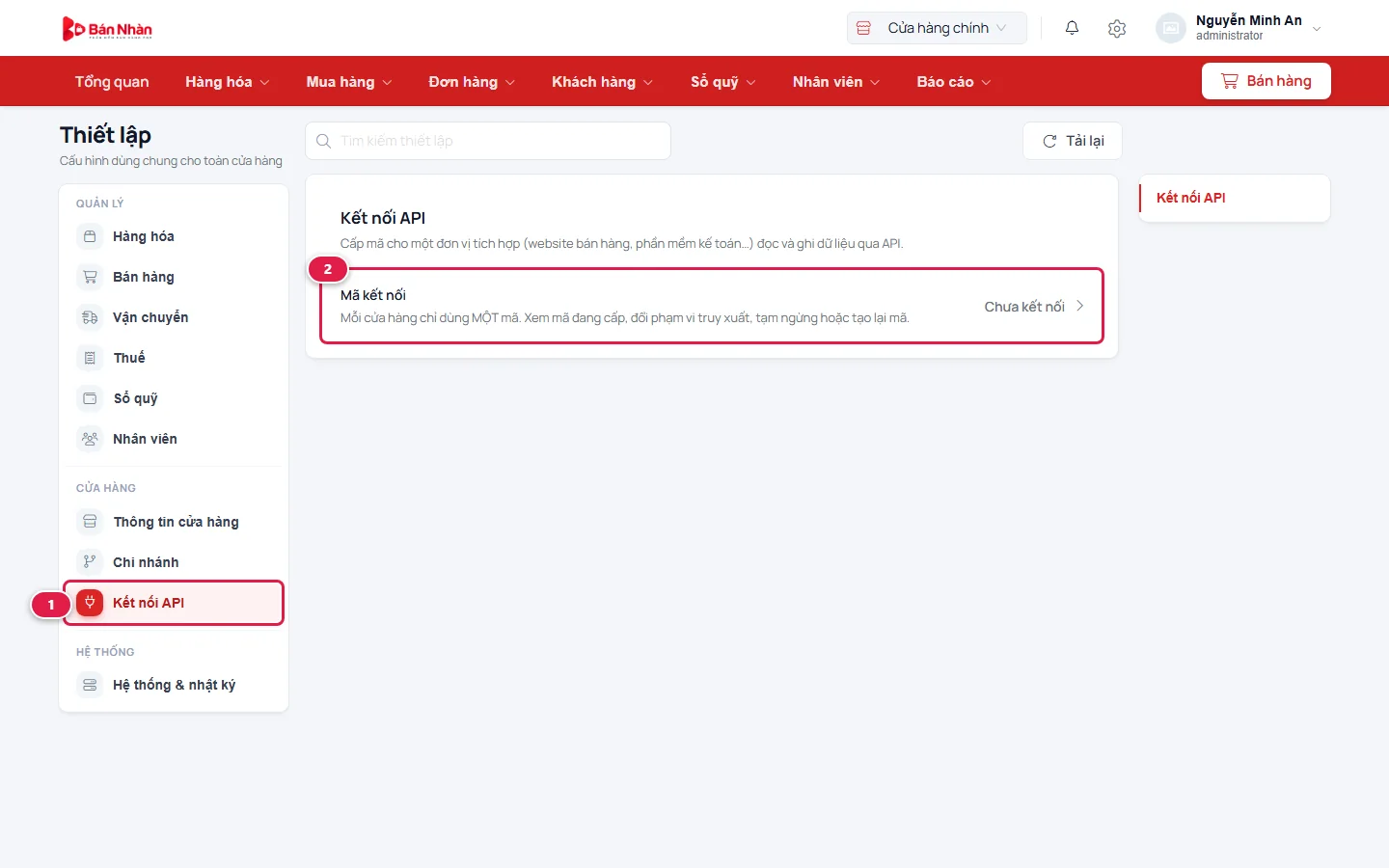Open the Nguyễn Minh An account menu
Image resolution: width=1389 pixels, height=868 pixels.
point(1239,28)
